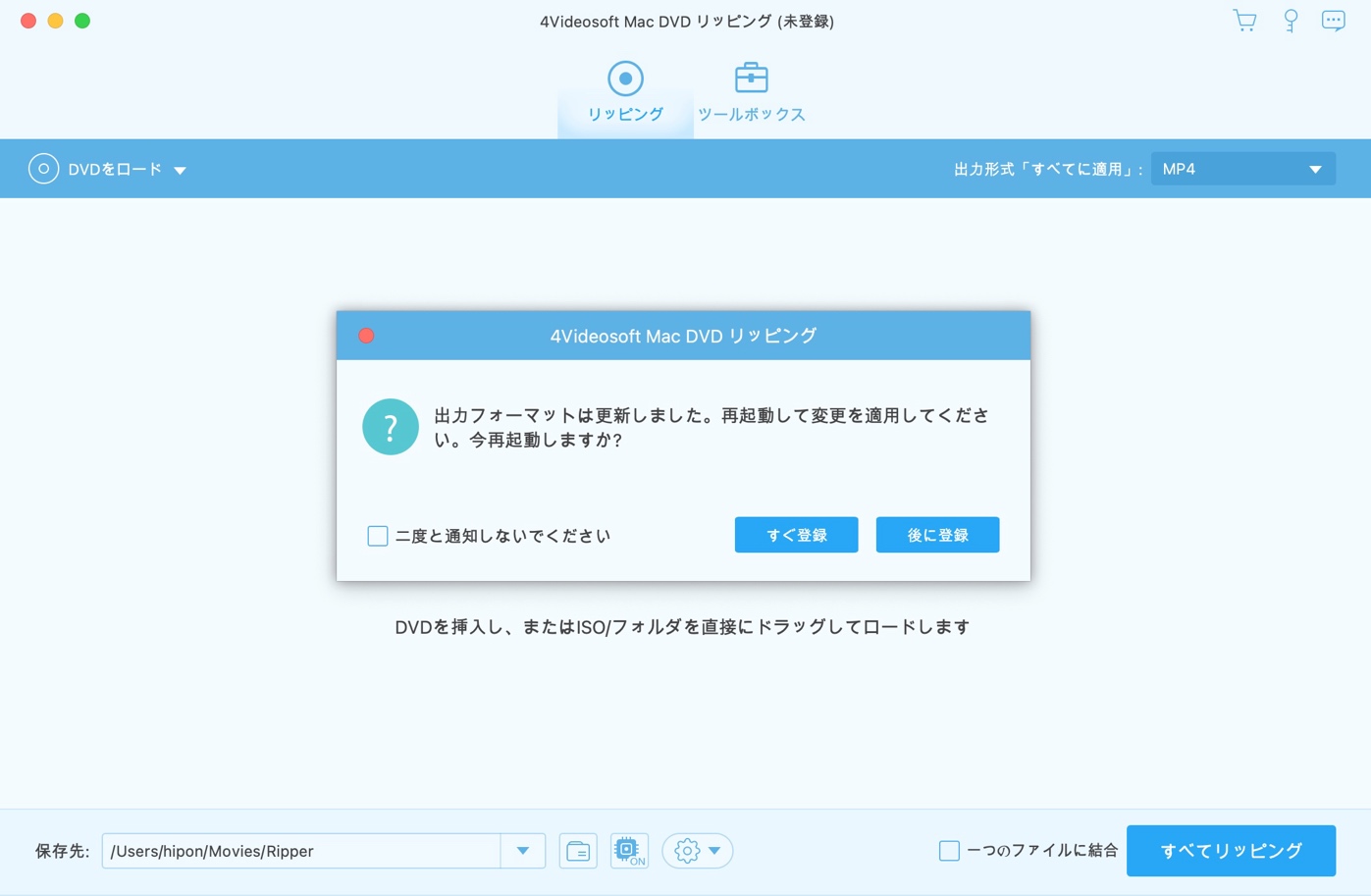1371x896 pixels.
Task: Enable 一つのファイルに結合 checkbox
Action: [949, 851]
